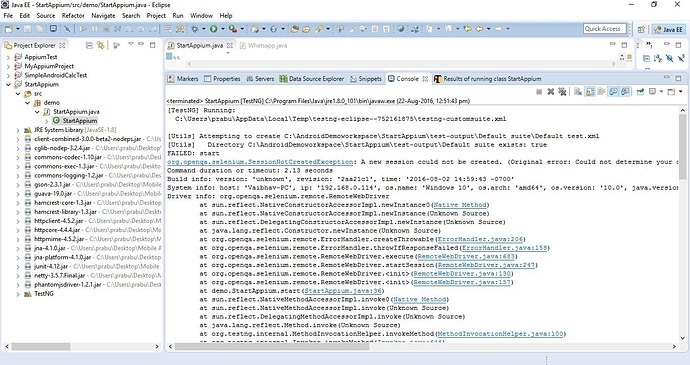Open Results of running class StartAppium tab

pyautogui.click(x=488, y=79)
